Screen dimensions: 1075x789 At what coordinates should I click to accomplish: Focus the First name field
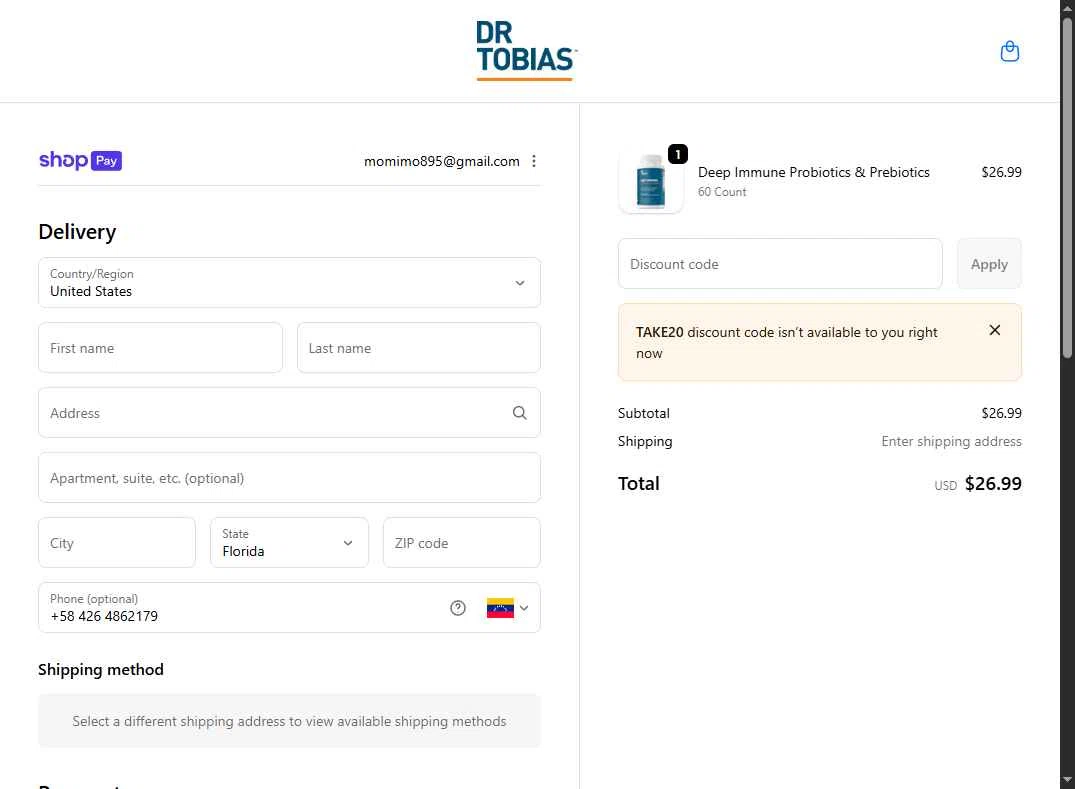[160, 348]
